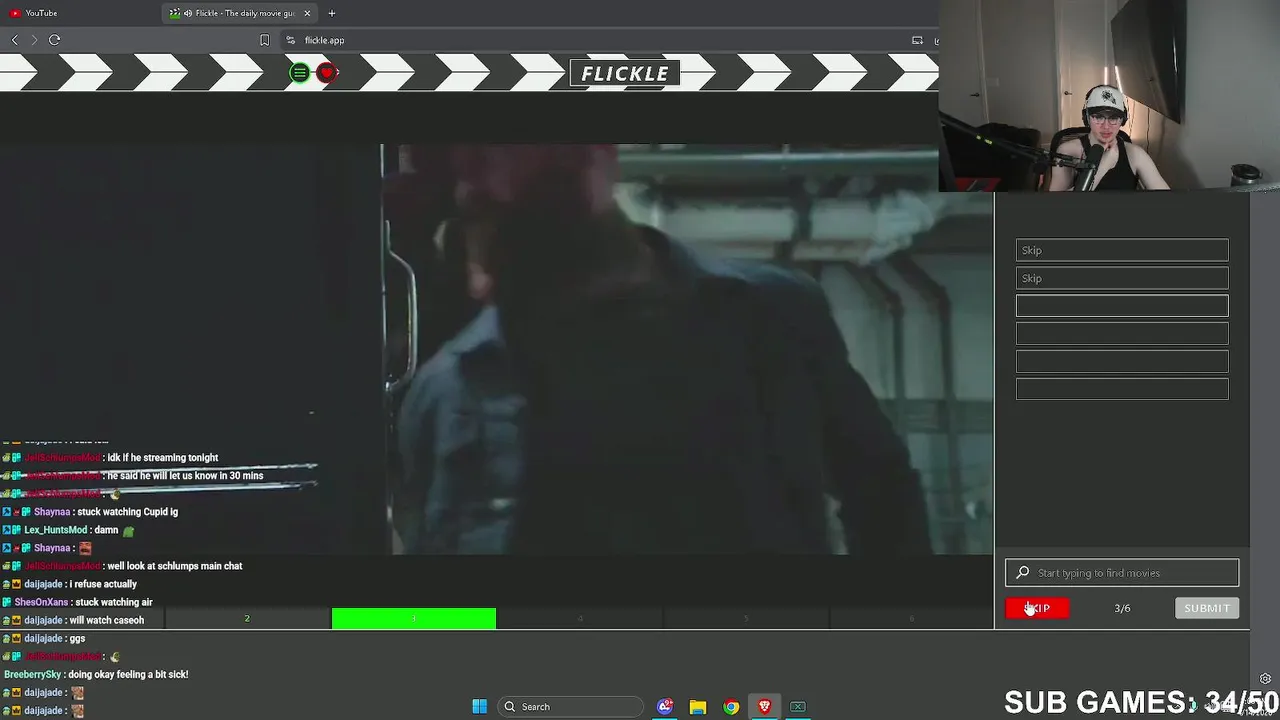The width and height of the screenshot is (1280, 720).
Task: Click the red heart icon
Action: pyautogui.click(x=326, y=73)
